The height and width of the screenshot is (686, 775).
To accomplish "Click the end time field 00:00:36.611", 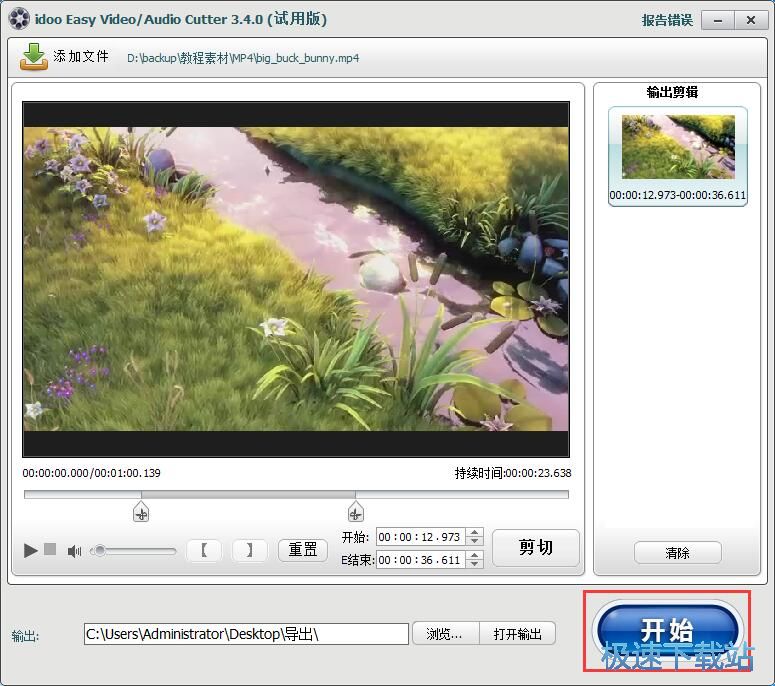I will 420,560.
